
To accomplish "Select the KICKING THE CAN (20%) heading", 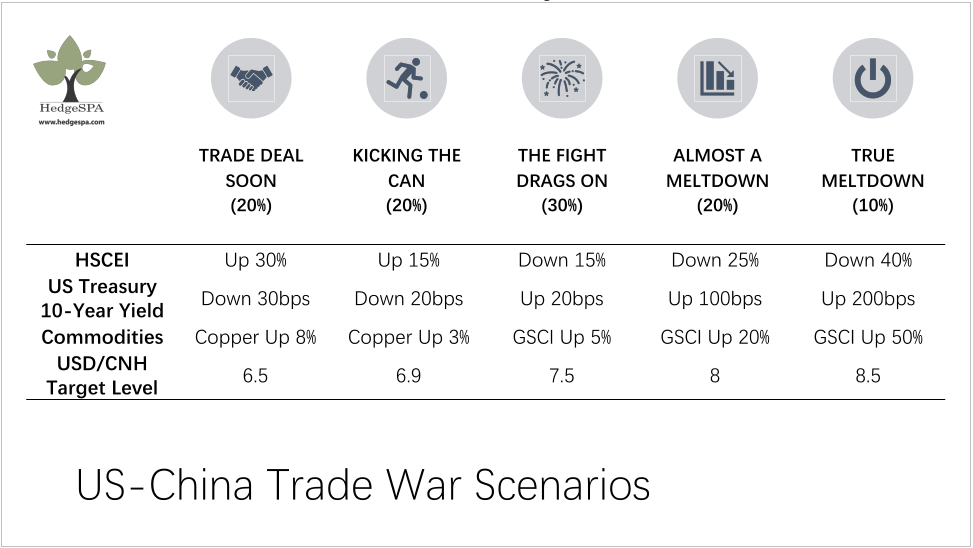I will [x=406, y=181].
